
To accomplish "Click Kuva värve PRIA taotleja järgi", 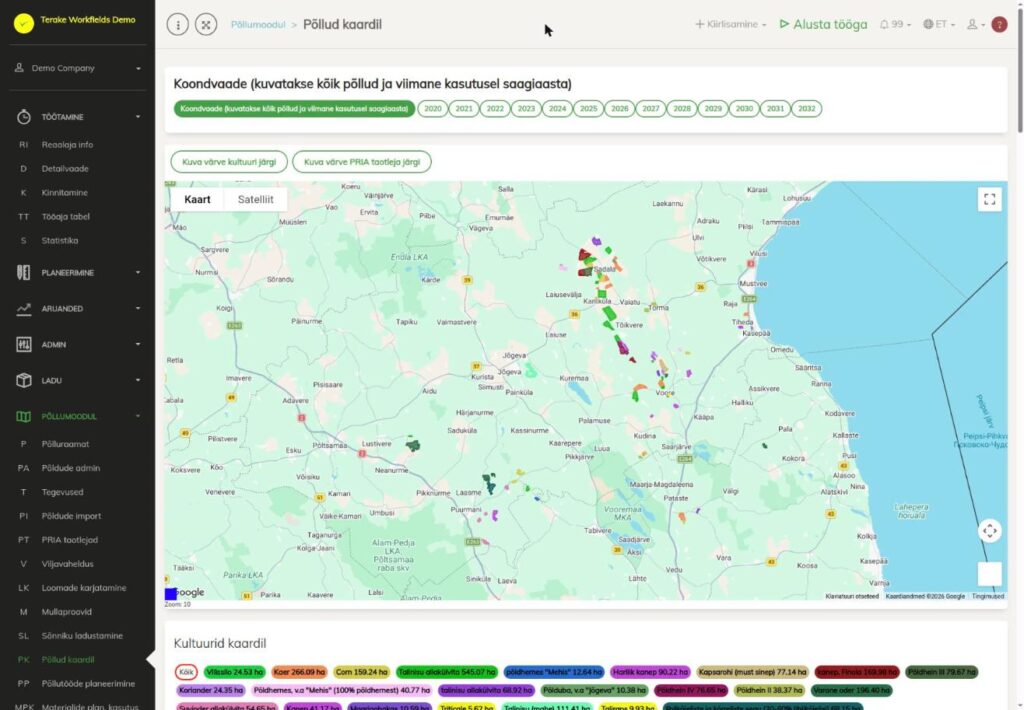I will click(x=362, y=162).
